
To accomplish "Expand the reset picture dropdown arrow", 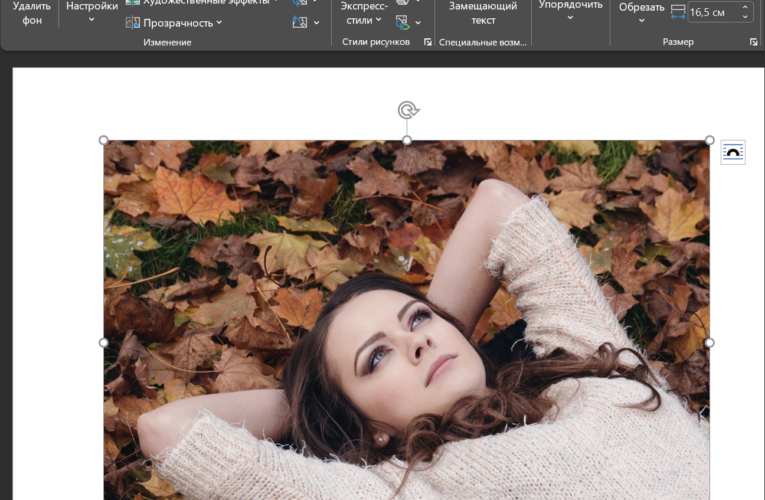I will point(317,22).
